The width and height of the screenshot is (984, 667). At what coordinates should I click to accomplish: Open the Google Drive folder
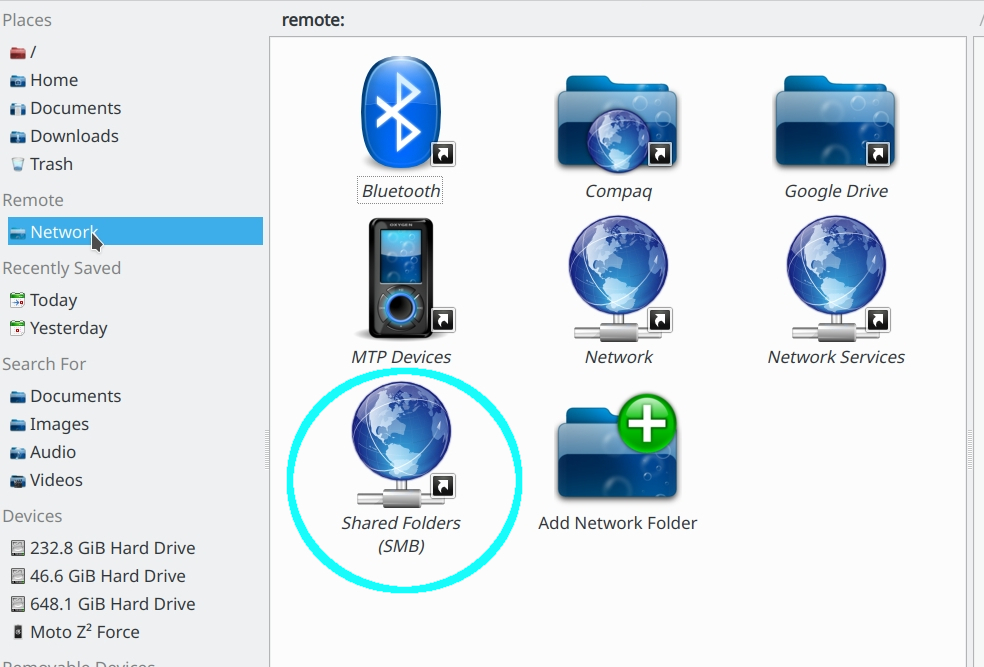pyautogui.click(x=835, y=124)
